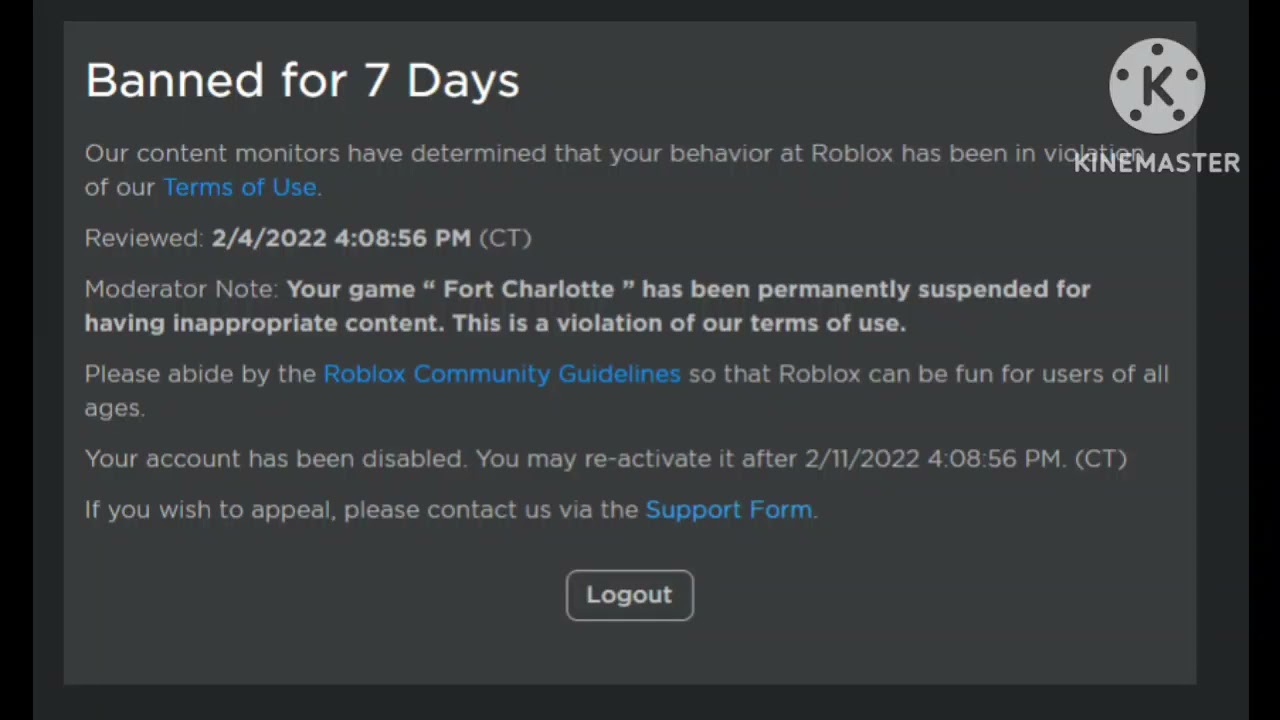Click the "Moderator Note:" label

click(181, 289)
